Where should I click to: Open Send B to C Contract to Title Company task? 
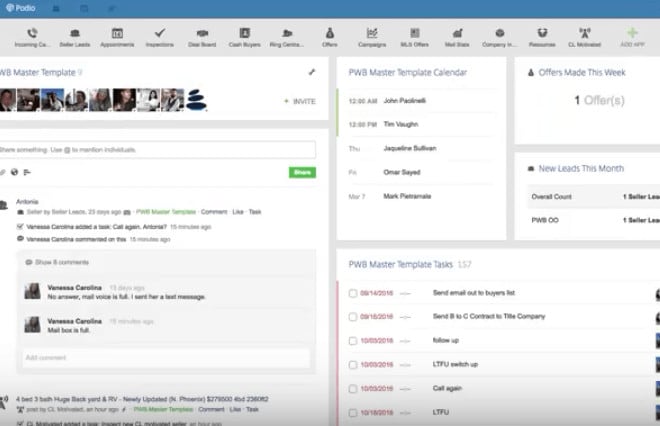click(489, 317)
